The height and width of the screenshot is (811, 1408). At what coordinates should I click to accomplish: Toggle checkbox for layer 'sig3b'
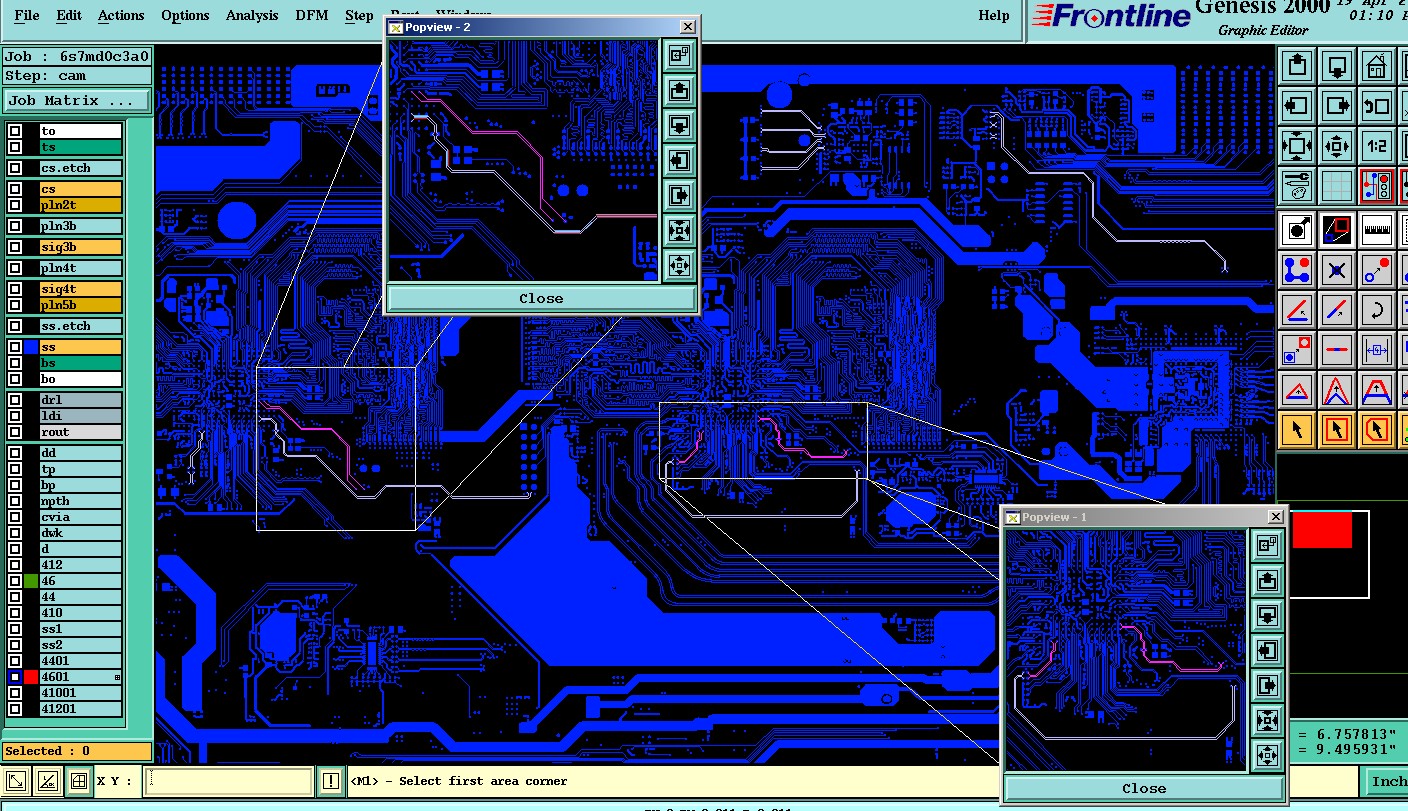pos(15,247)
